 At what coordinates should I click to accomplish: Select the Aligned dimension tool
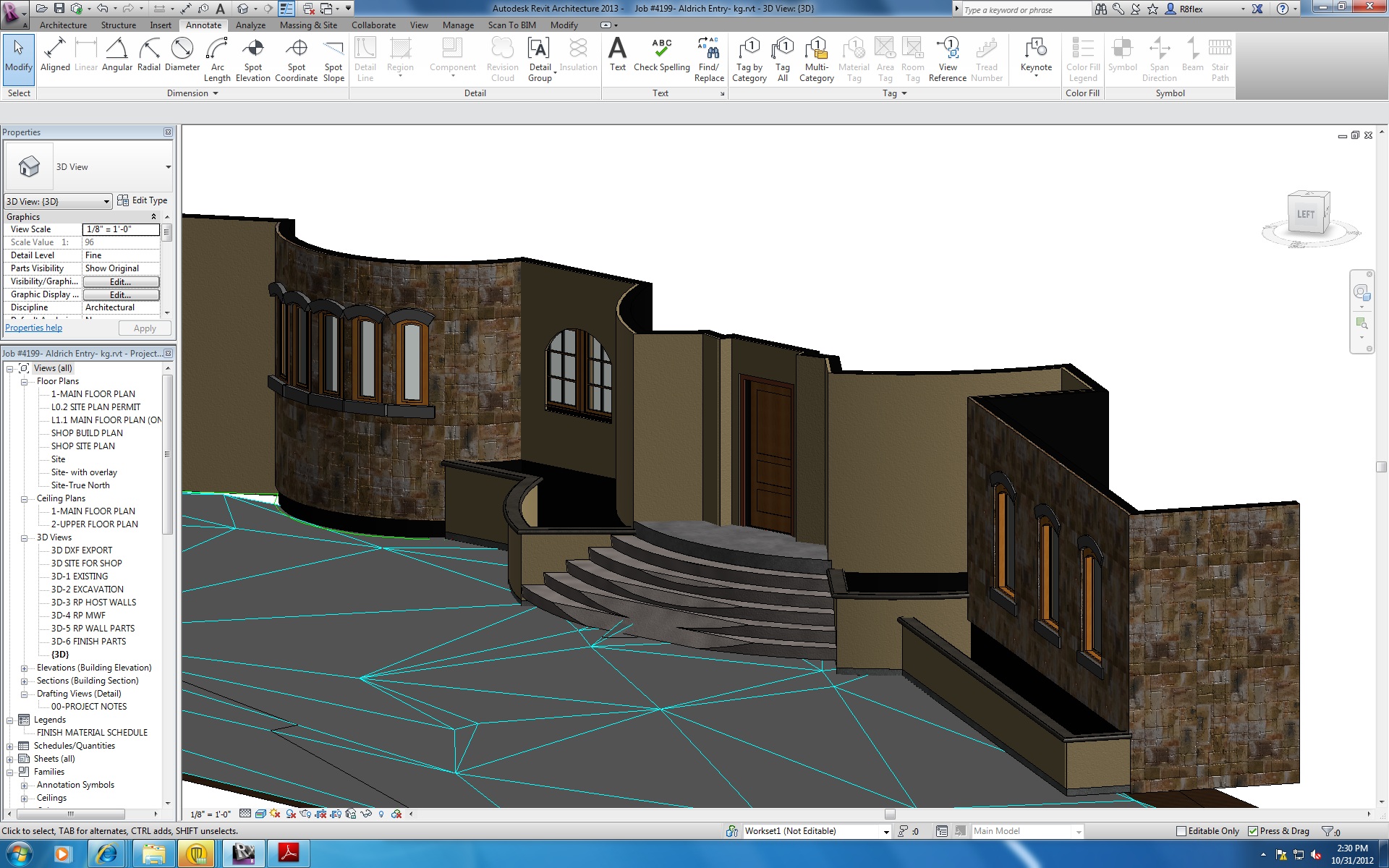(x=55, y=56)
